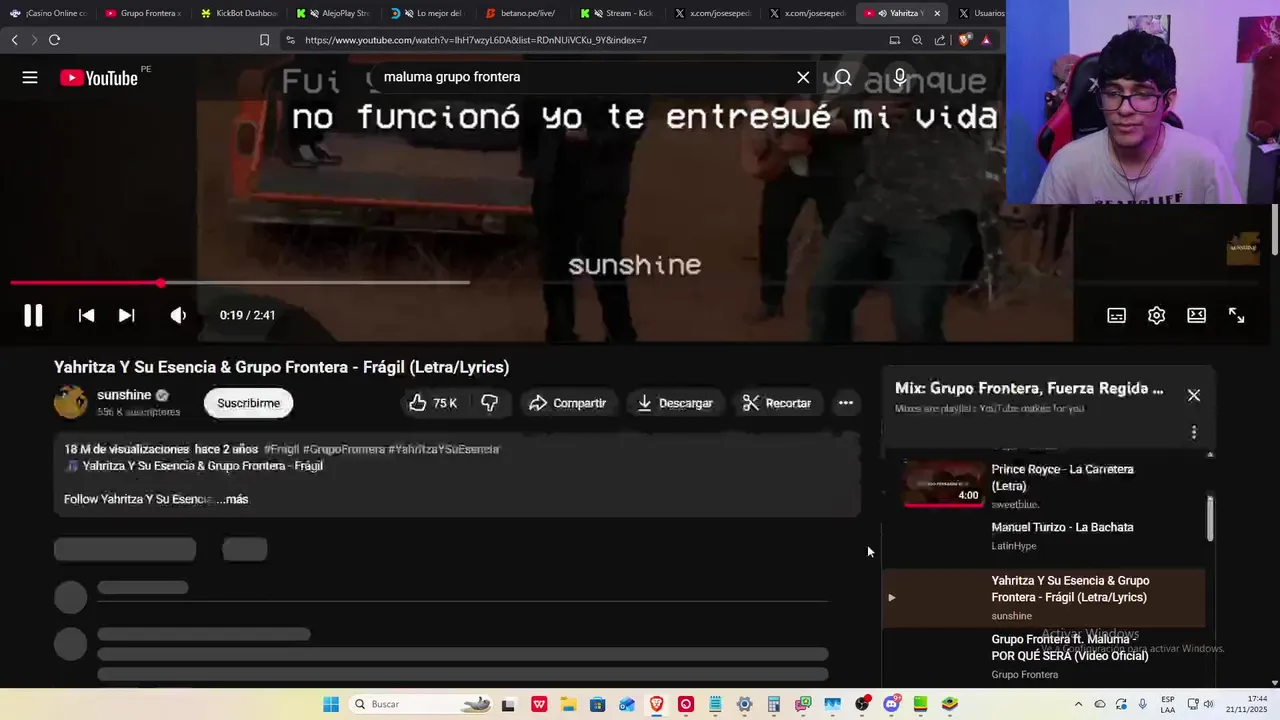Close the Mix playlist panel
Image resolution: width=1280 pixels, height=720 pixels.
(1194, 395)
